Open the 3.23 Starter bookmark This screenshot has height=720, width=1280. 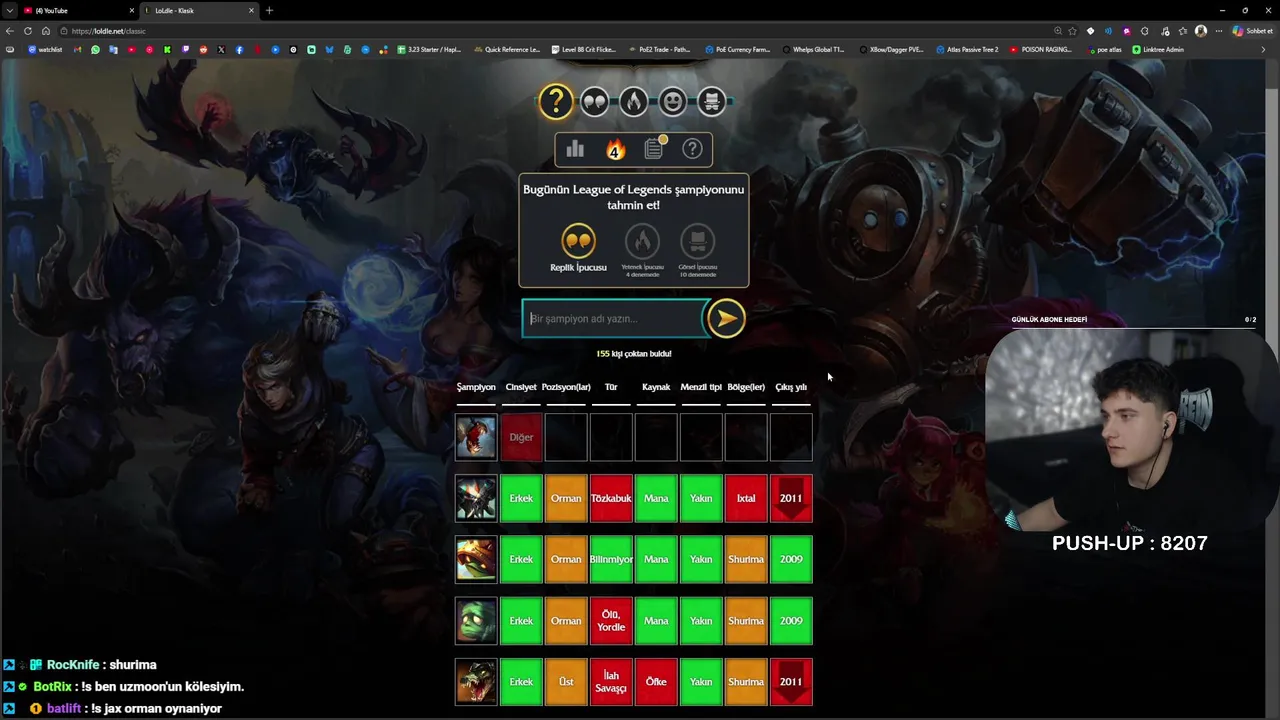coord(429,49)
